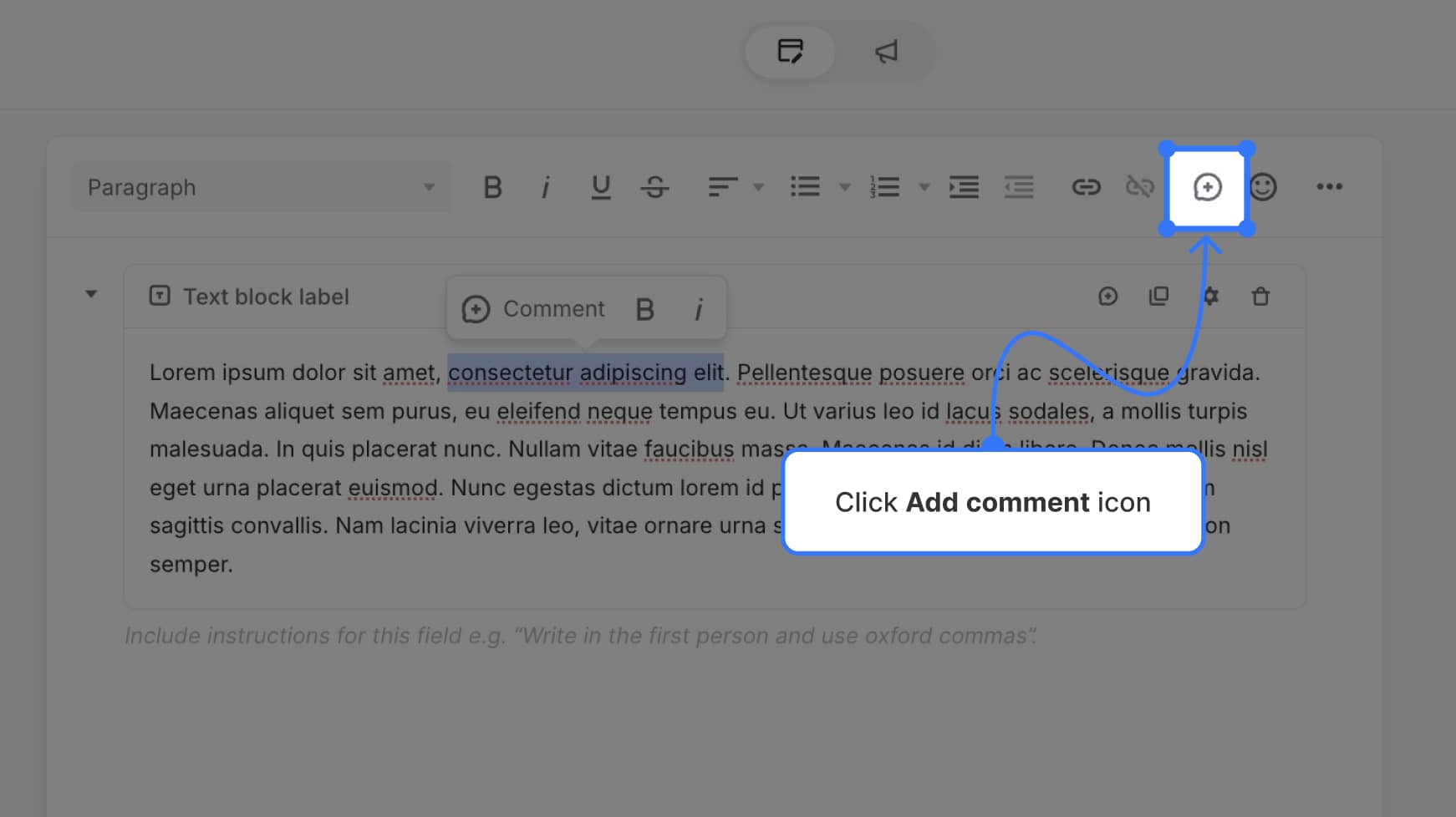The width and height of the screenshot is (1456, 817).
Task: Open the alignment options arrow
Action: pos(758,187)
